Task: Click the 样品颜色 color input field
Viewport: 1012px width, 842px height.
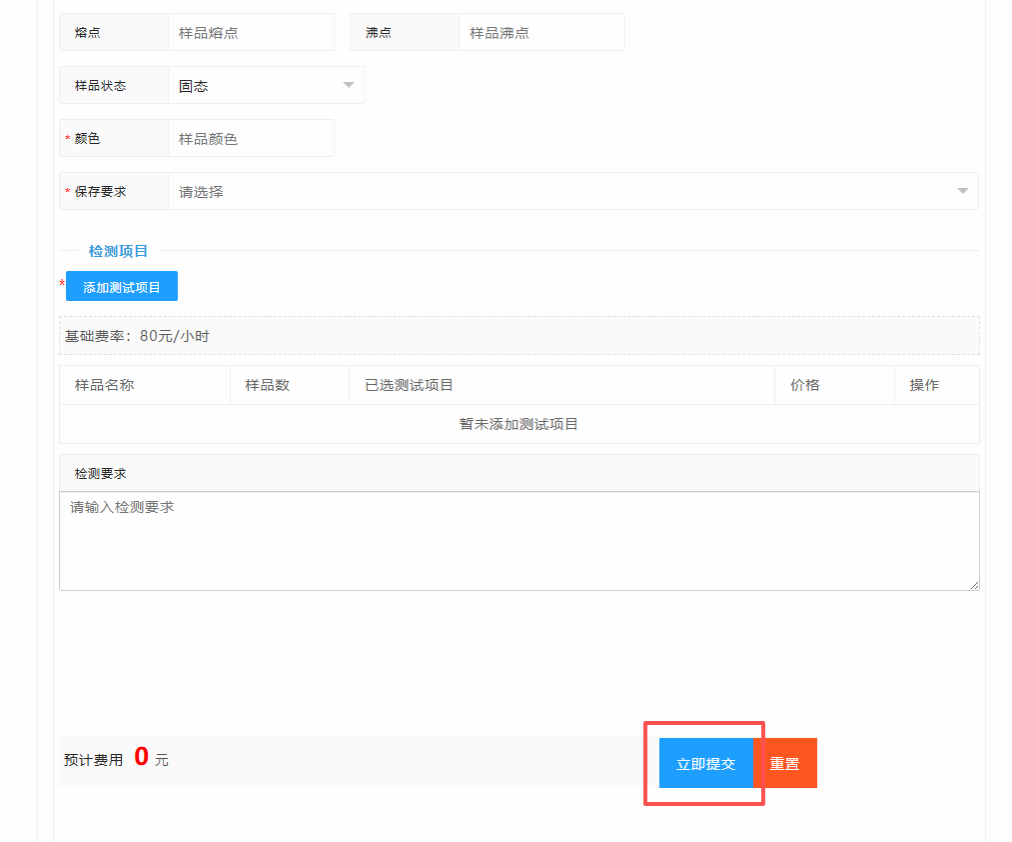Action: pyautogui.click(x=251, y=138)
